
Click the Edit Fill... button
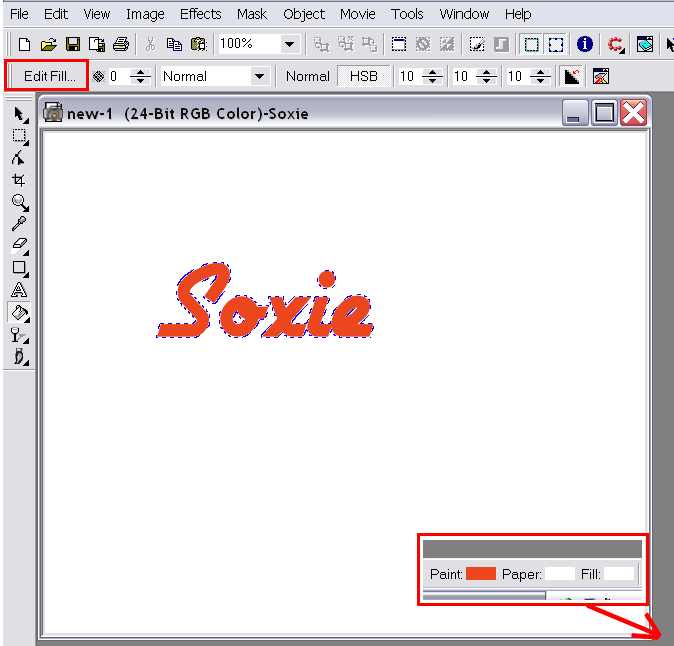tap(49, 76)
